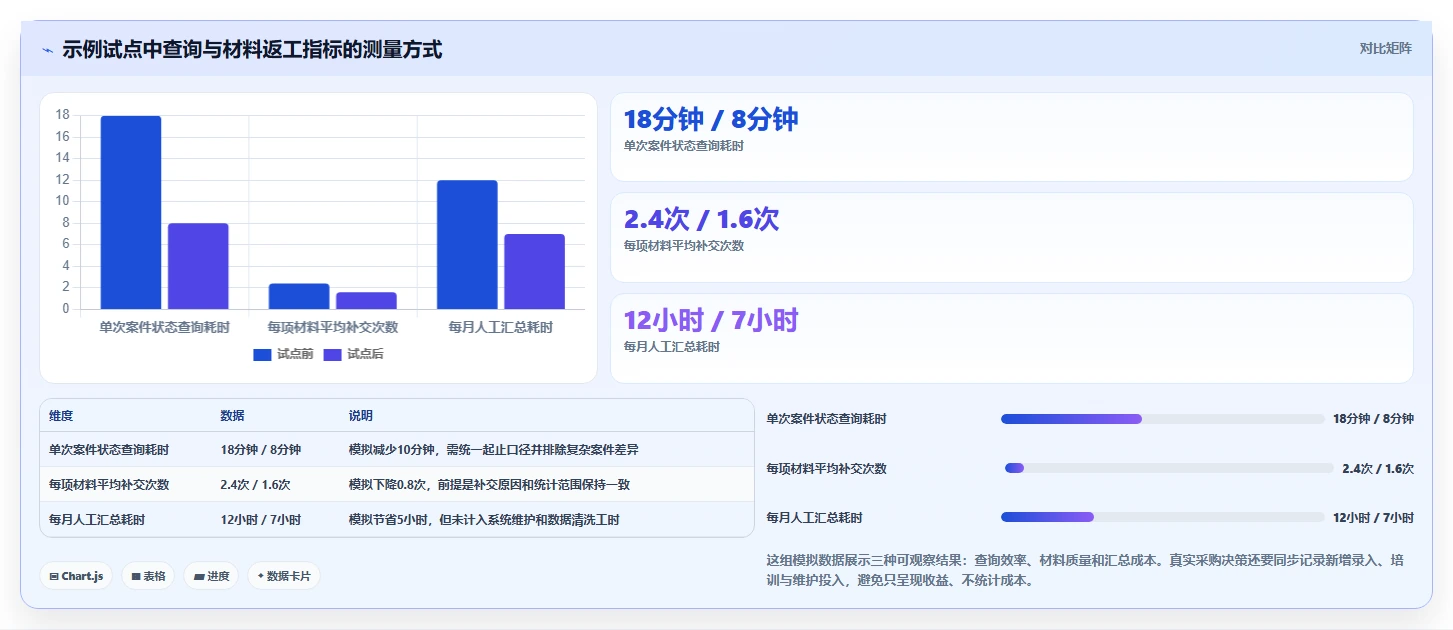Click the 对比矩阵 label in header
This screenshot has height=630, width=1453.
click(1385, 48)
